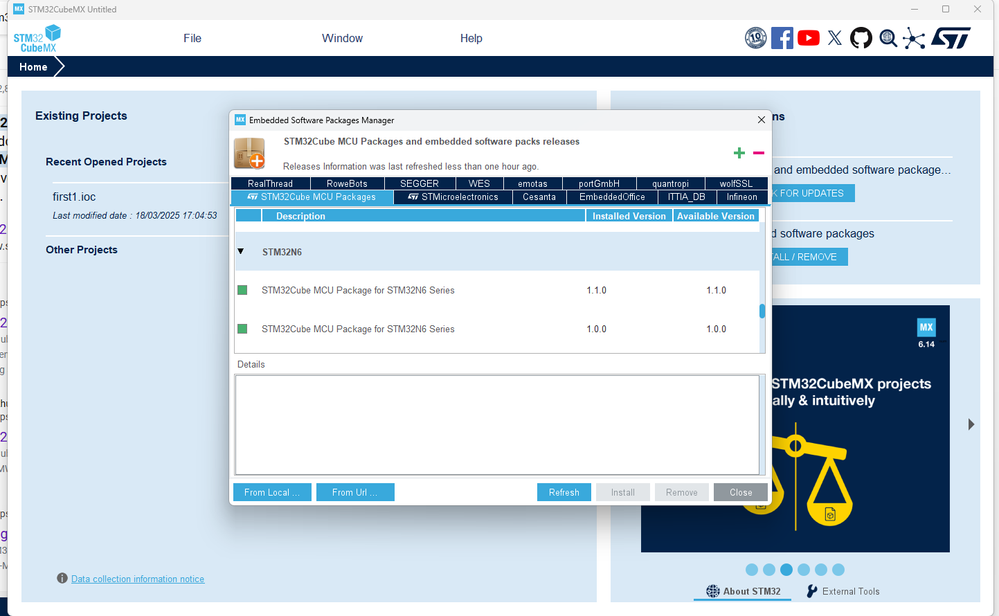Open the Window menu
The height and width of the screenshot is (616, 999).
(x=342, y=38)
